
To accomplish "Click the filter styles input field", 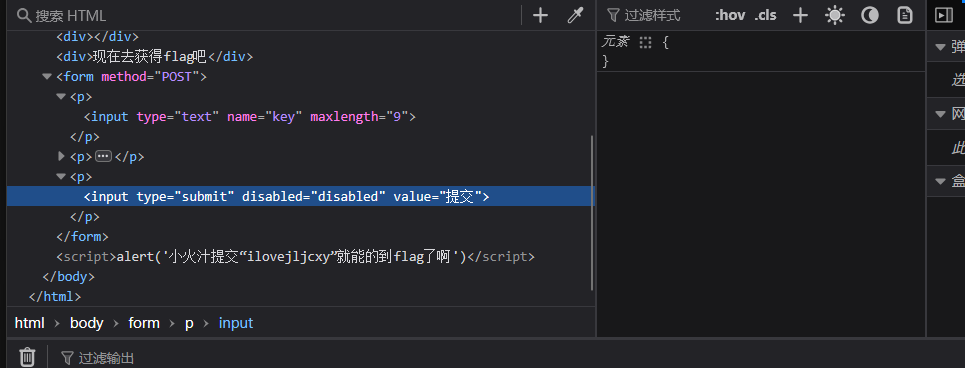I will tap(652, 15).
